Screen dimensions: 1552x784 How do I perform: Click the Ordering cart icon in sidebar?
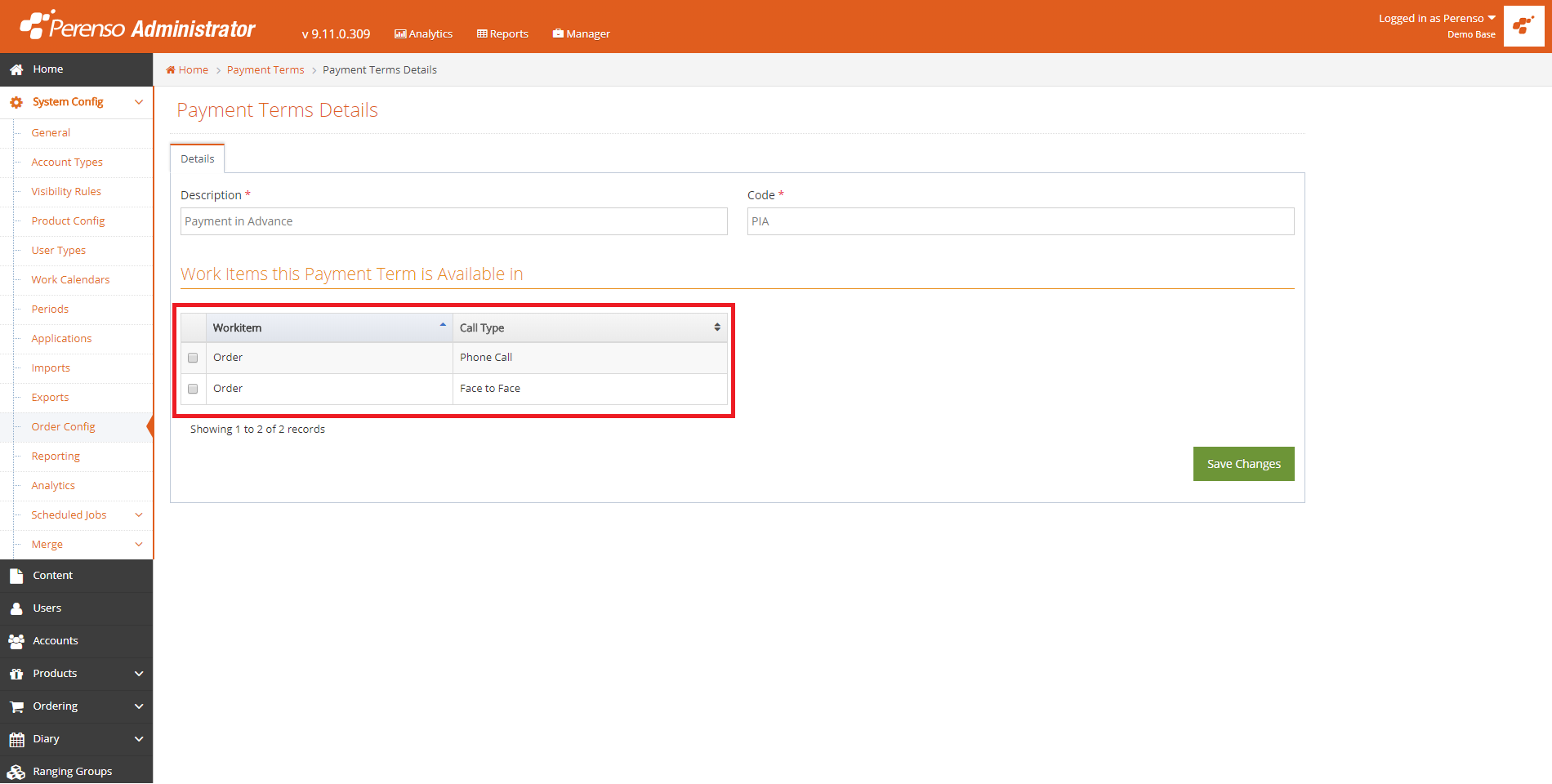pyautogui.click(x=16, y=706)
